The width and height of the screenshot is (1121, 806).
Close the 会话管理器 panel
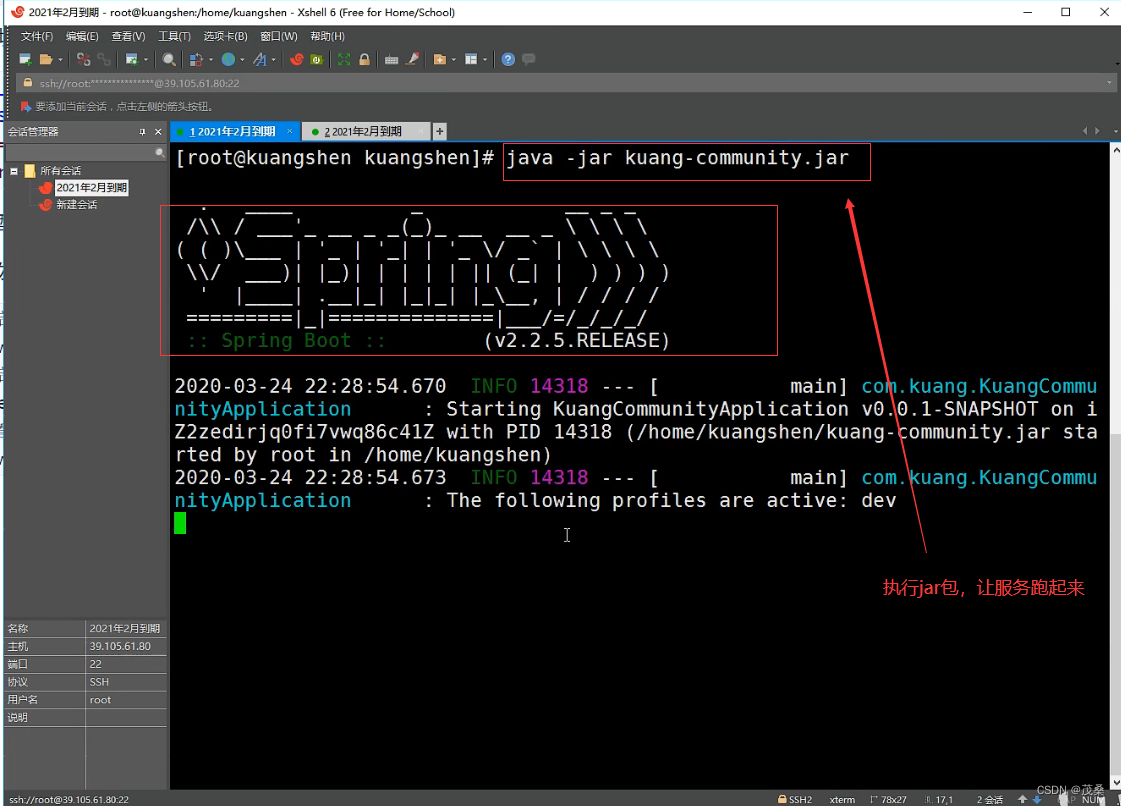click(x=158, y=132)
